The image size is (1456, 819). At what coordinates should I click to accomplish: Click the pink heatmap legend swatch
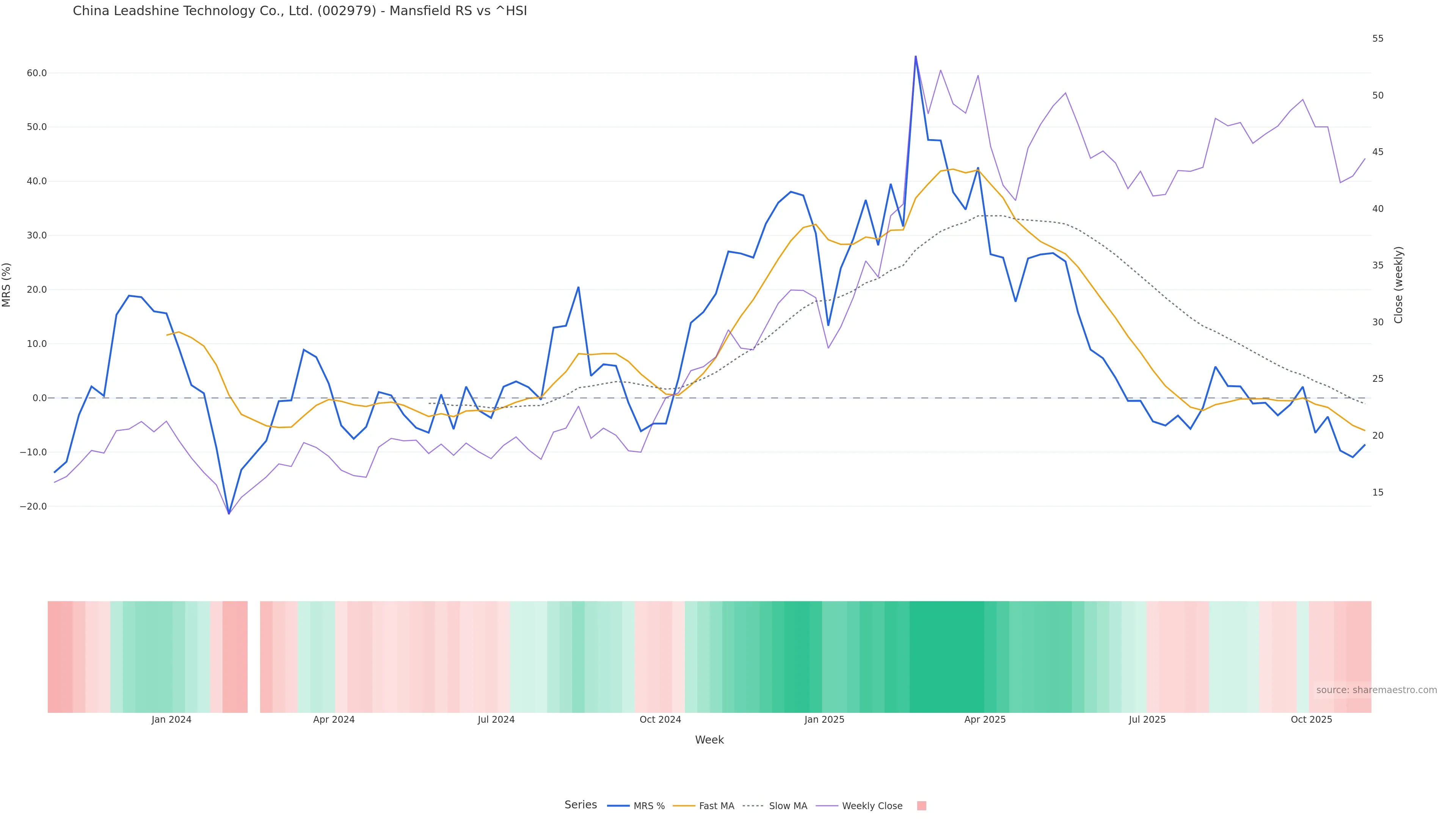(x=921, y=806)
